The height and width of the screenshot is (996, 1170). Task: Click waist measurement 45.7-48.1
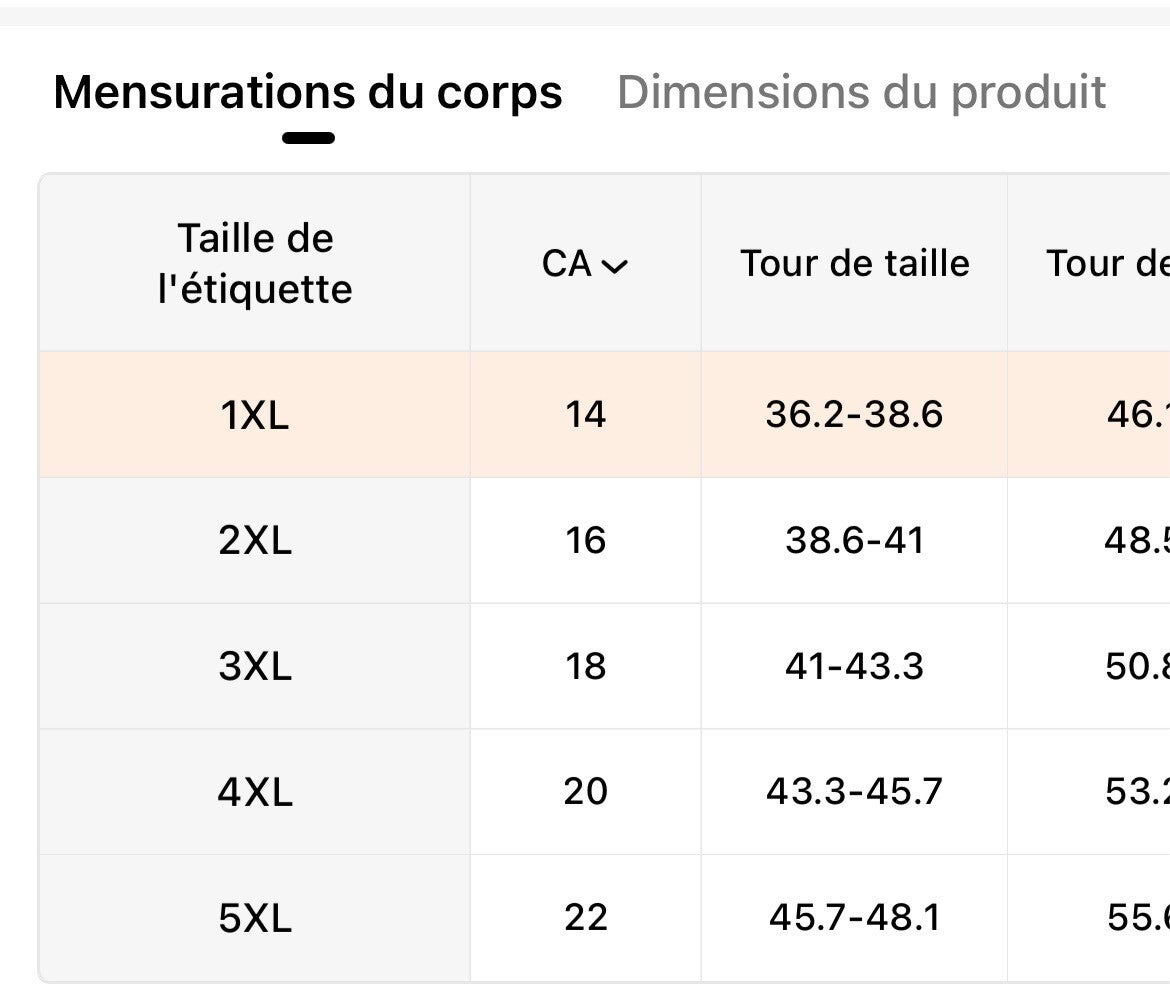pos(854,918)
